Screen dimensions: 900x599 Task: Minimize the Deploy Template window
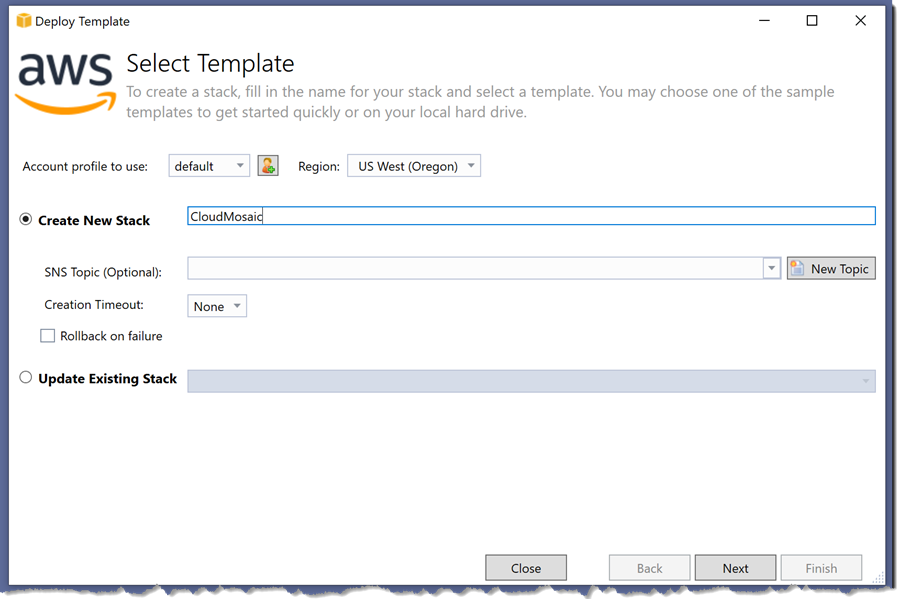(764, 21)
